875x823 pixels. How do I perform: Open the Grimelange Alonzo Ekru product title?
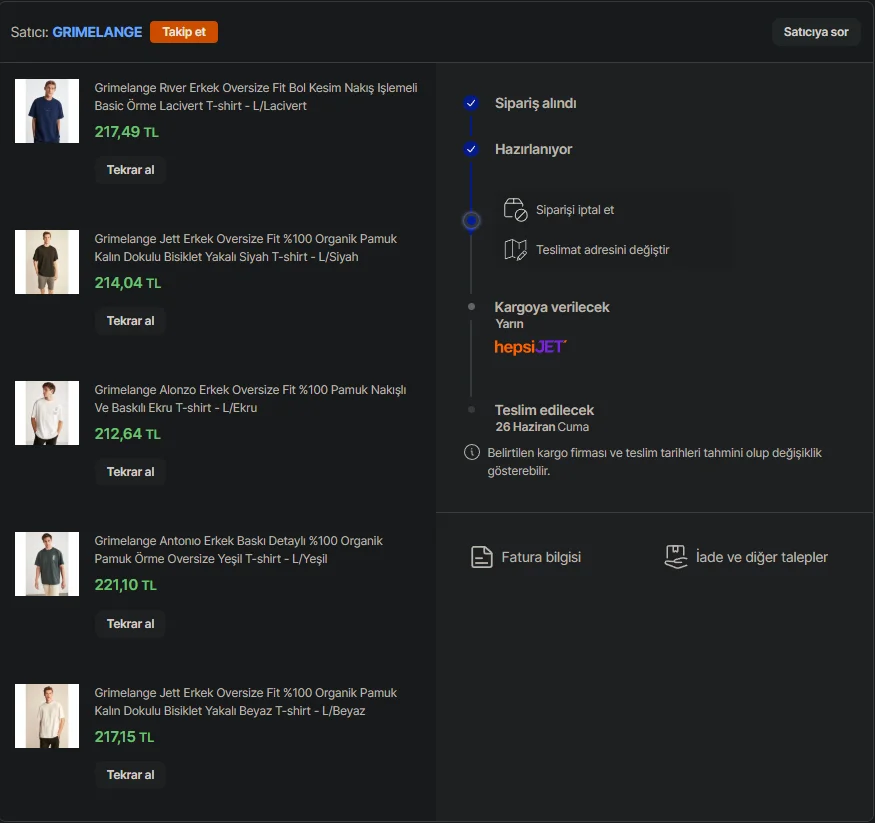[x=250, y=398]
